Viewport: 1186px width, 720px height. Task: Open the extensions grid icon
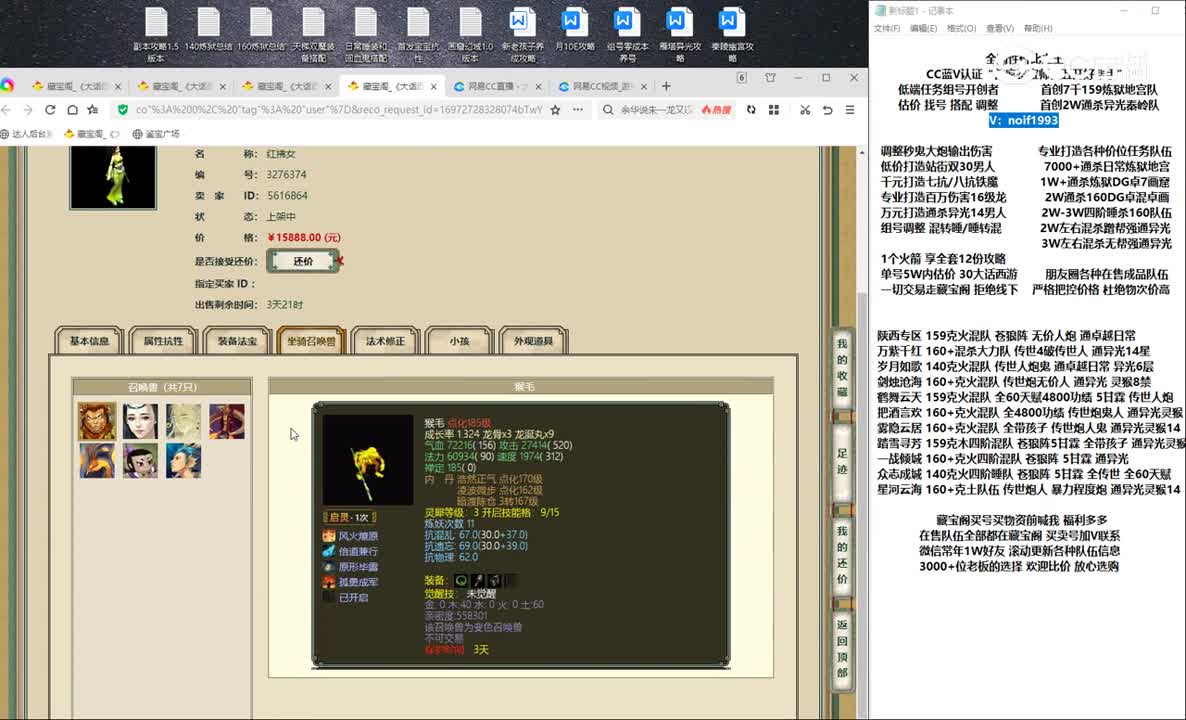pyautogui.click(x=774, y=110)
